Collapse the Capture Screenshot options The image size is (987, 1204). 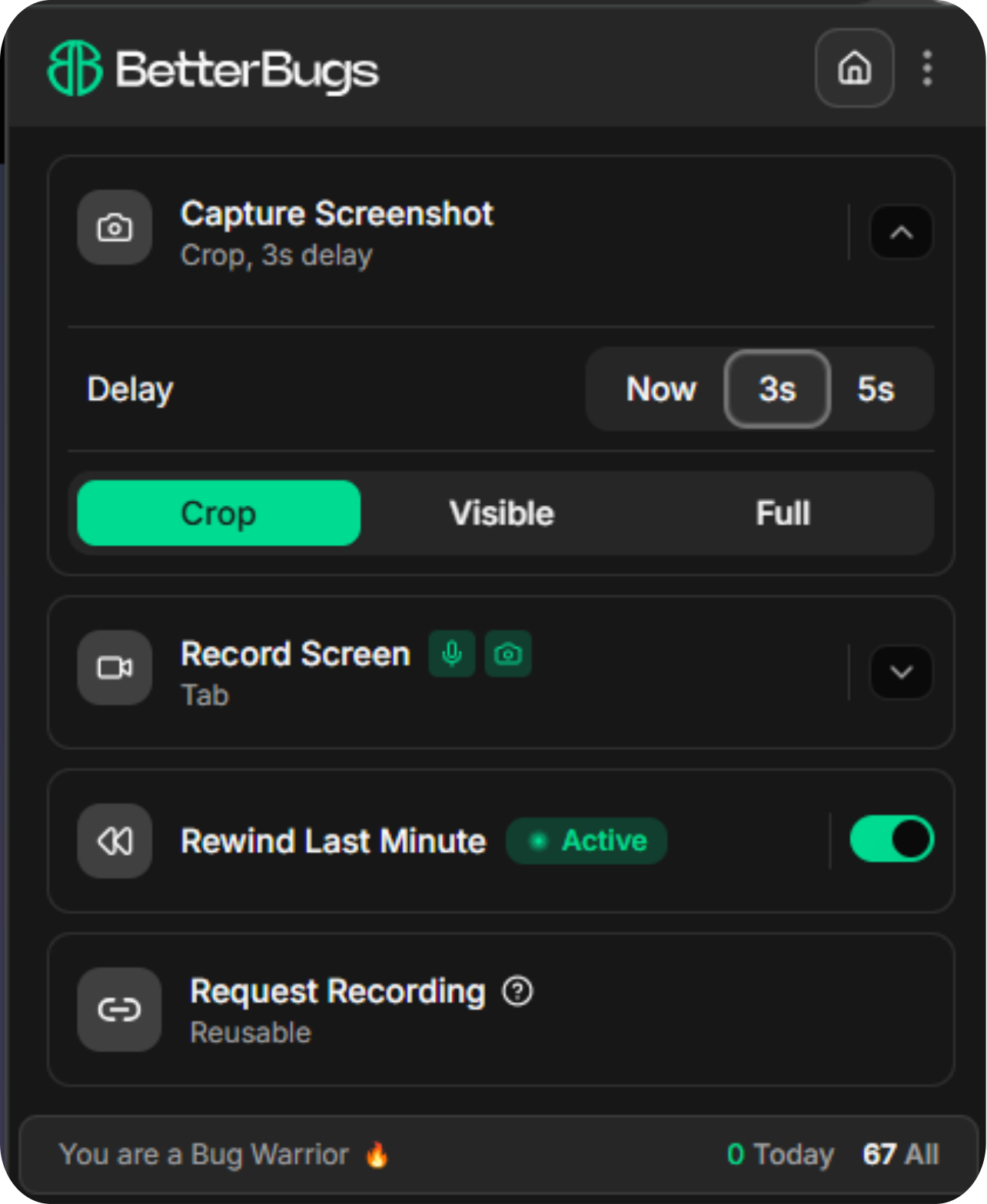tap(901, 232)
